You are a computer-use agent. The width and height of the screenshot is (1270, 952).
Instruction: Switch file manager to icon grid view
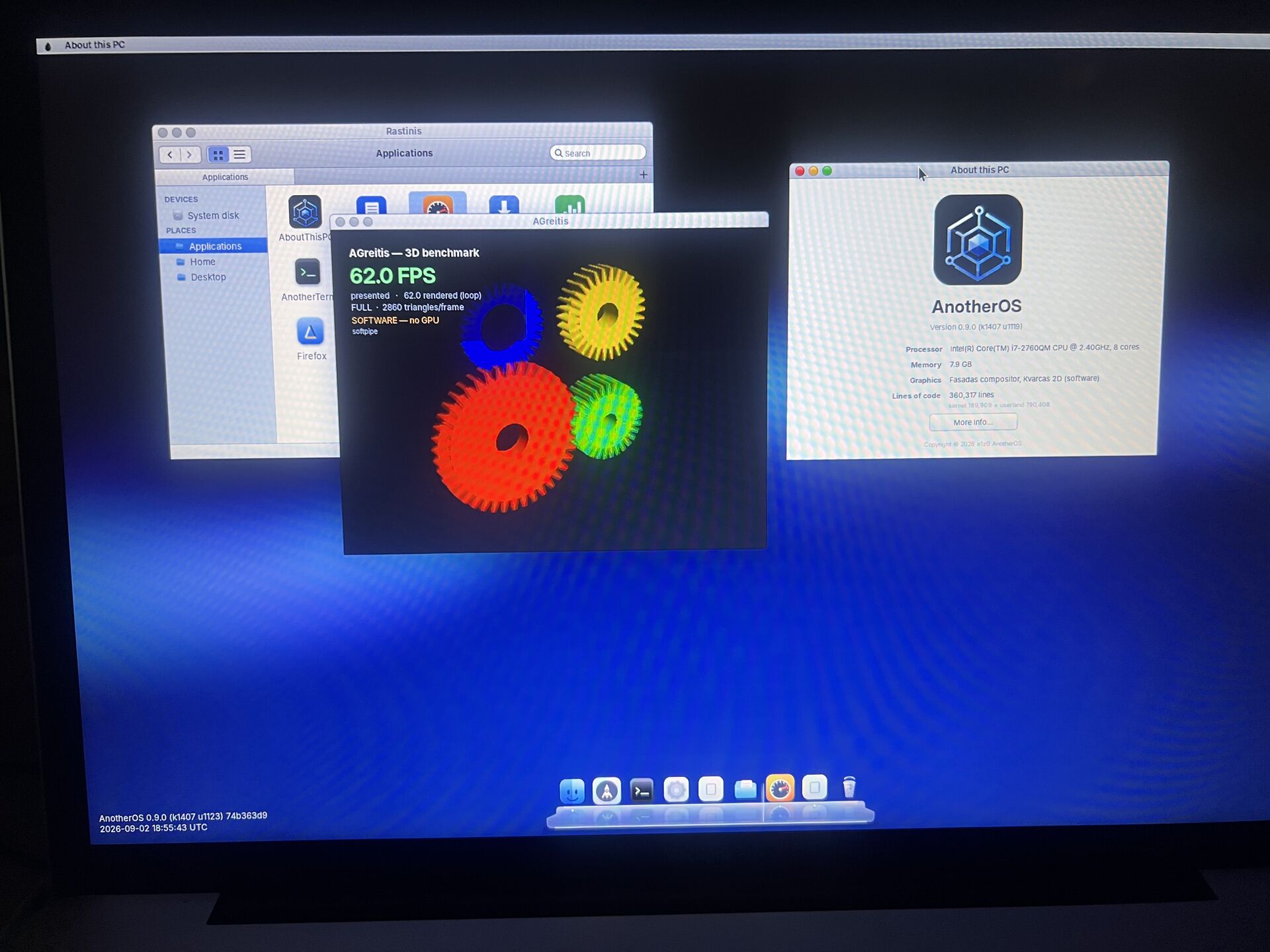(x=218, y=155)
